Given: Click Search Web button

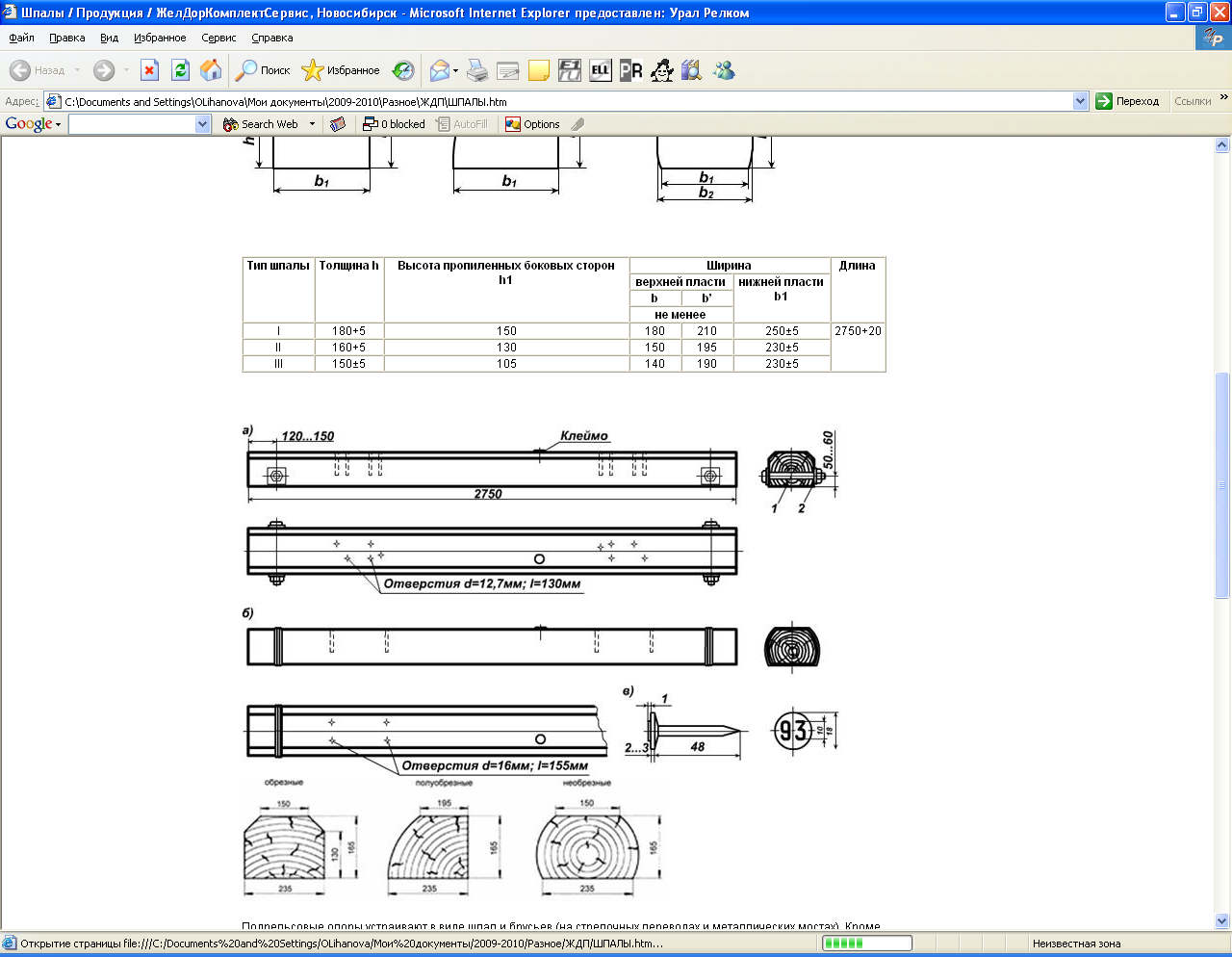Looking at the screenshot, I should coord(261,124).
